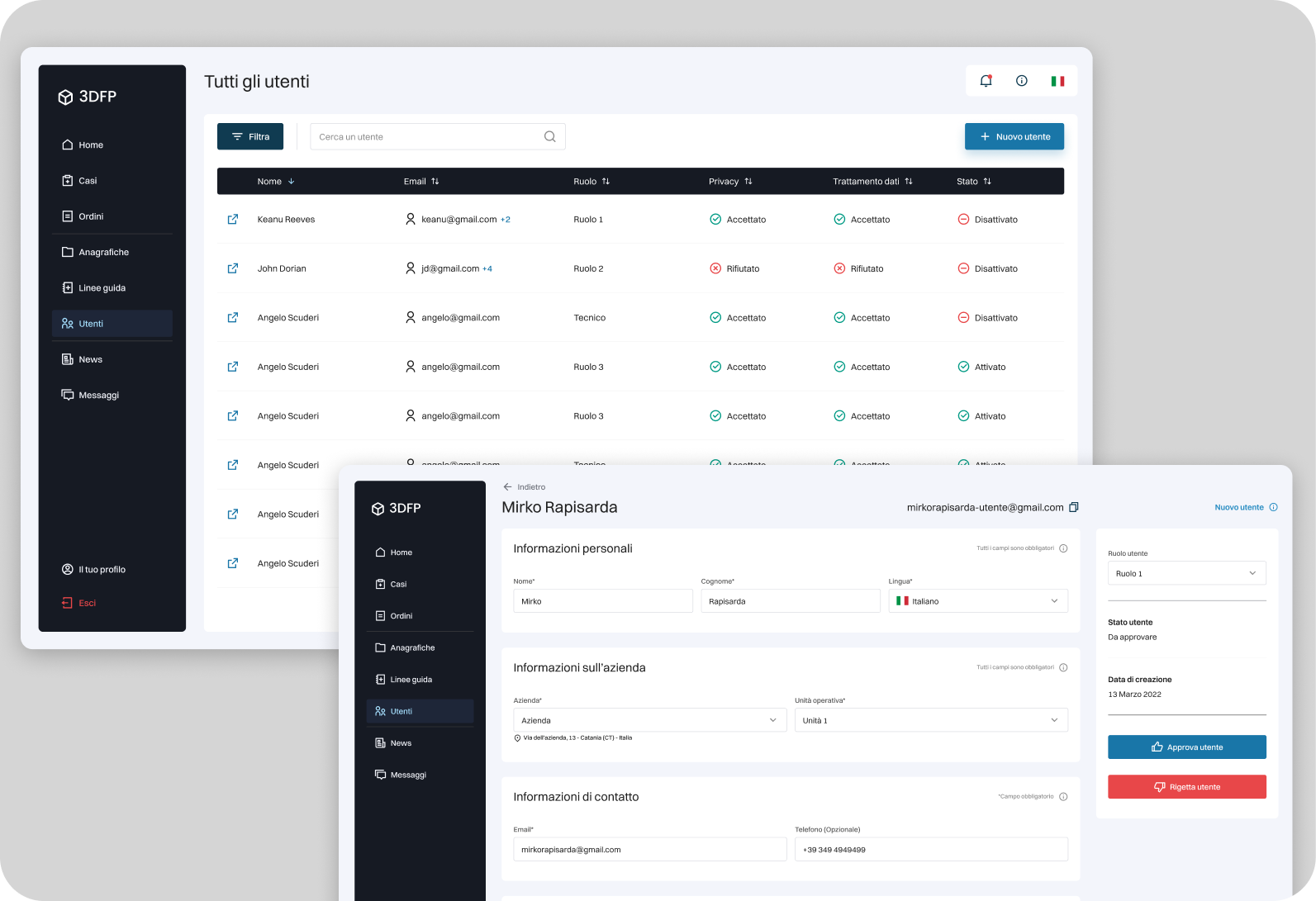Open Casi in users list sidebar
This screenshot has height=901, width=1316.
112,181
